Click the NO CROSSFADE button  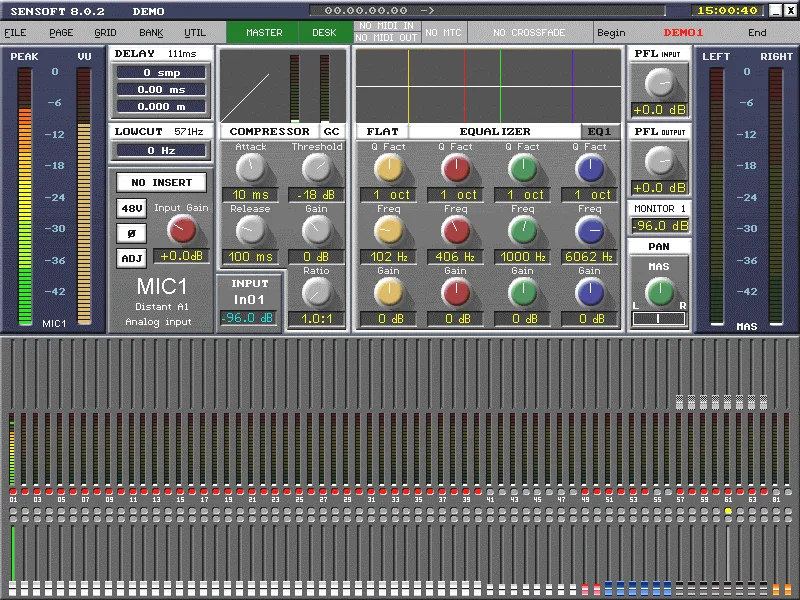[x=529, y=33]
